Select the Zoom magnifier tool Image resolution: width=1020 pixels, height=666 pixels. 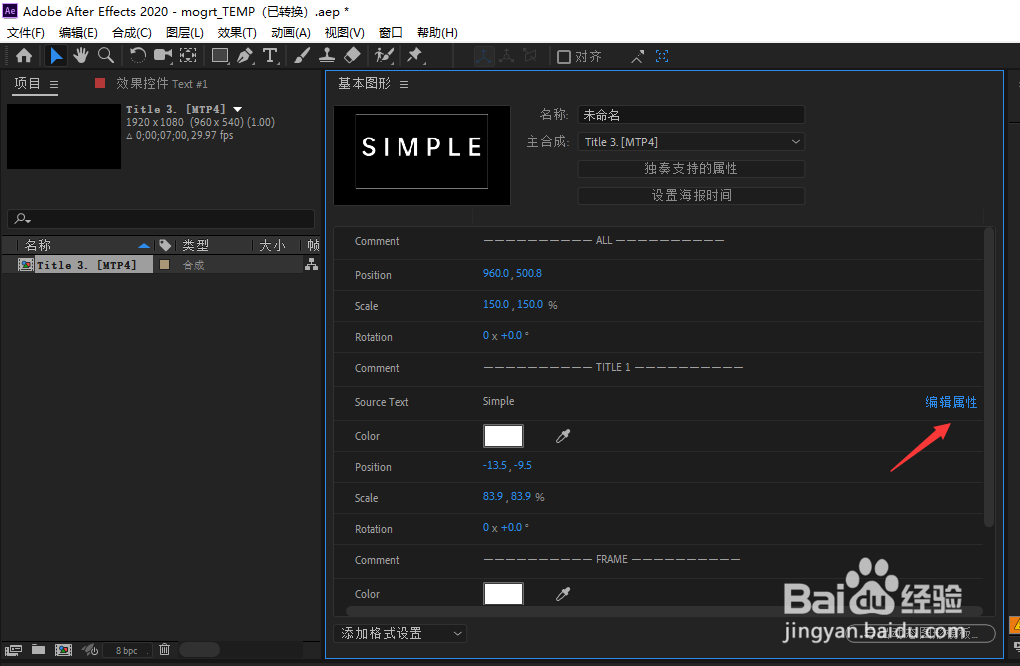[106, 56]
